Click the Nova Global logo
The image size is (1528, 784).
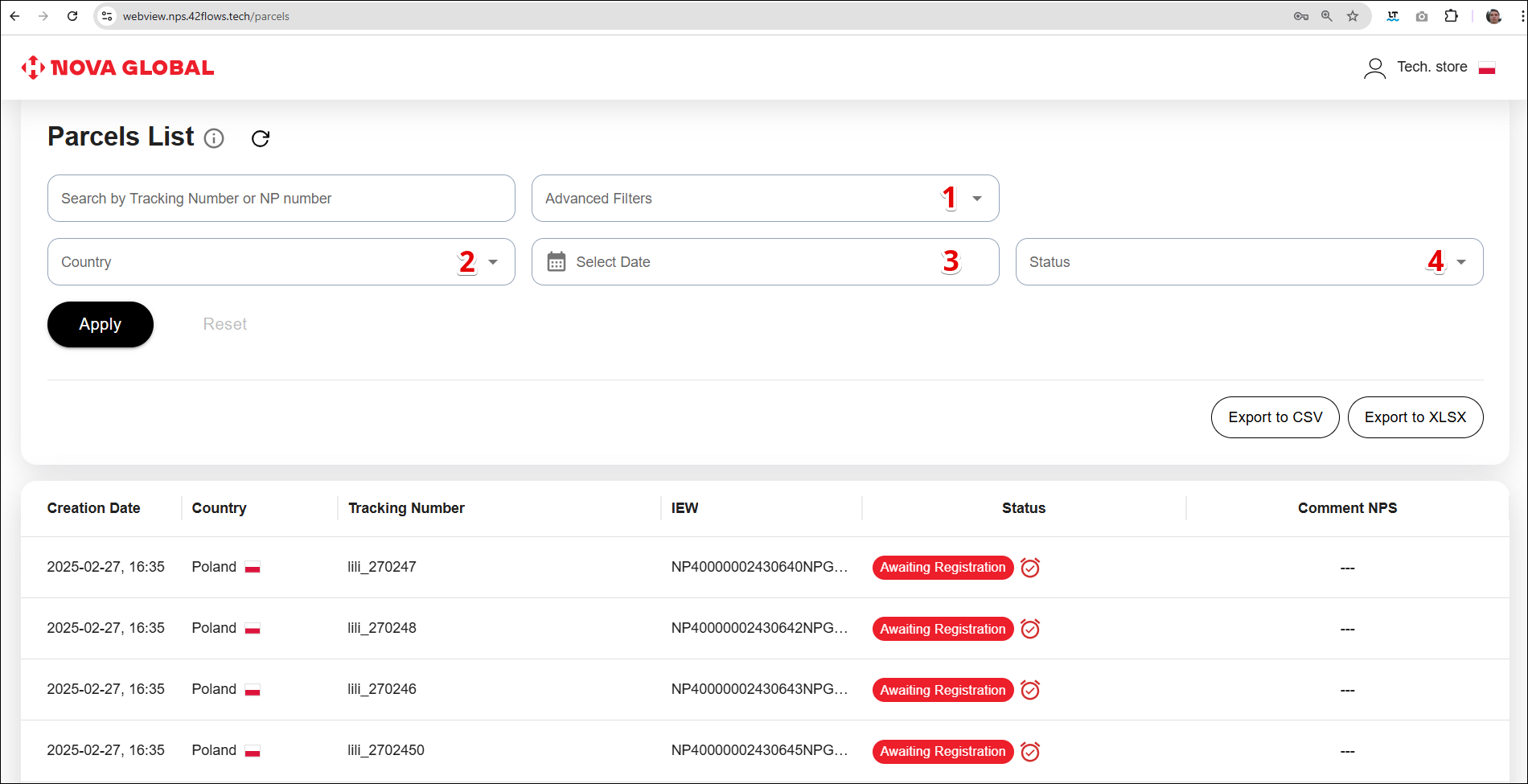118,68
